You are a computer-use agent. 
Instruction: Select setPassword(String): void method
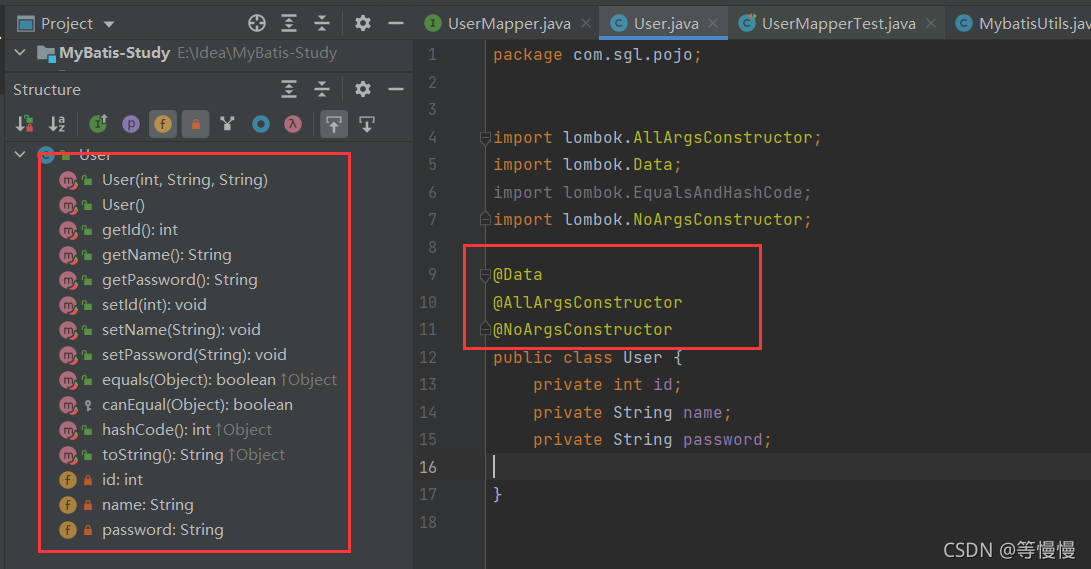click(x=194, y=355)
